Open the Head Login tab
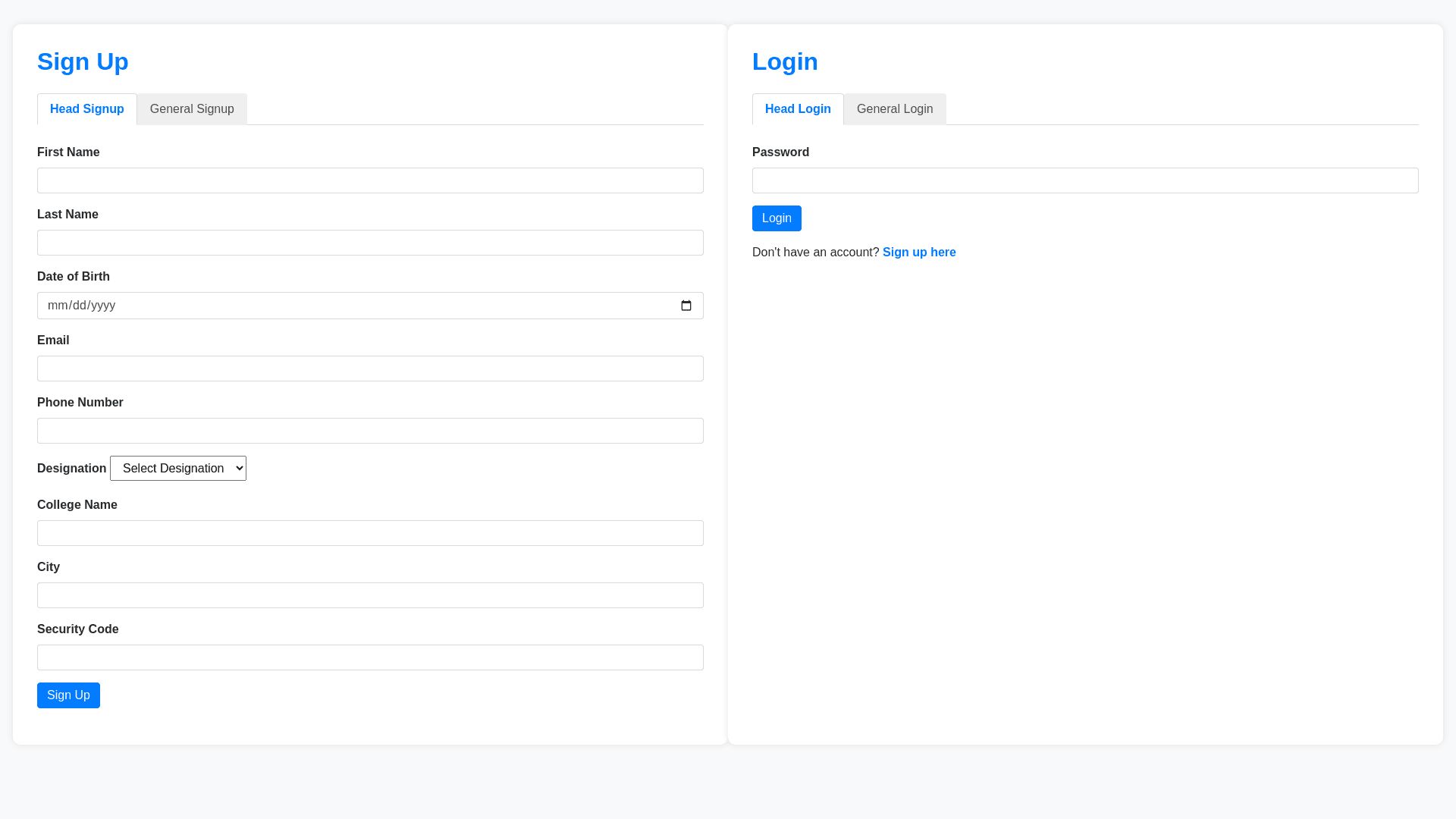 (x=798, y=109)
